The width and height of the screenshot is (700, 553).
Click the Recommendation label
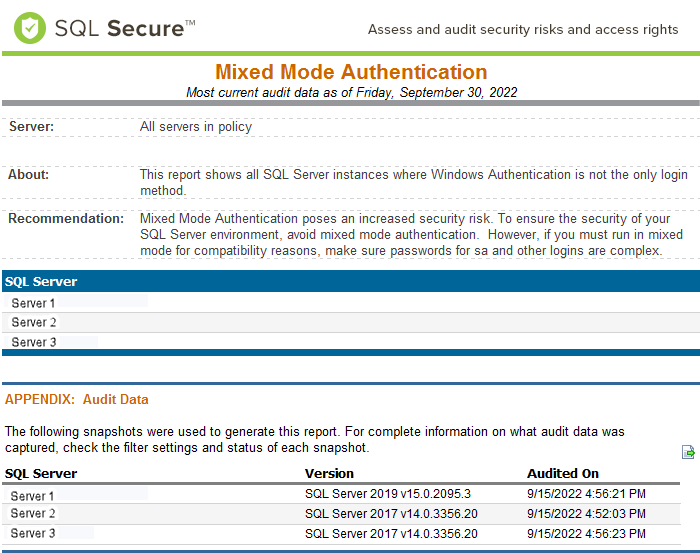(x=66, y=219)
